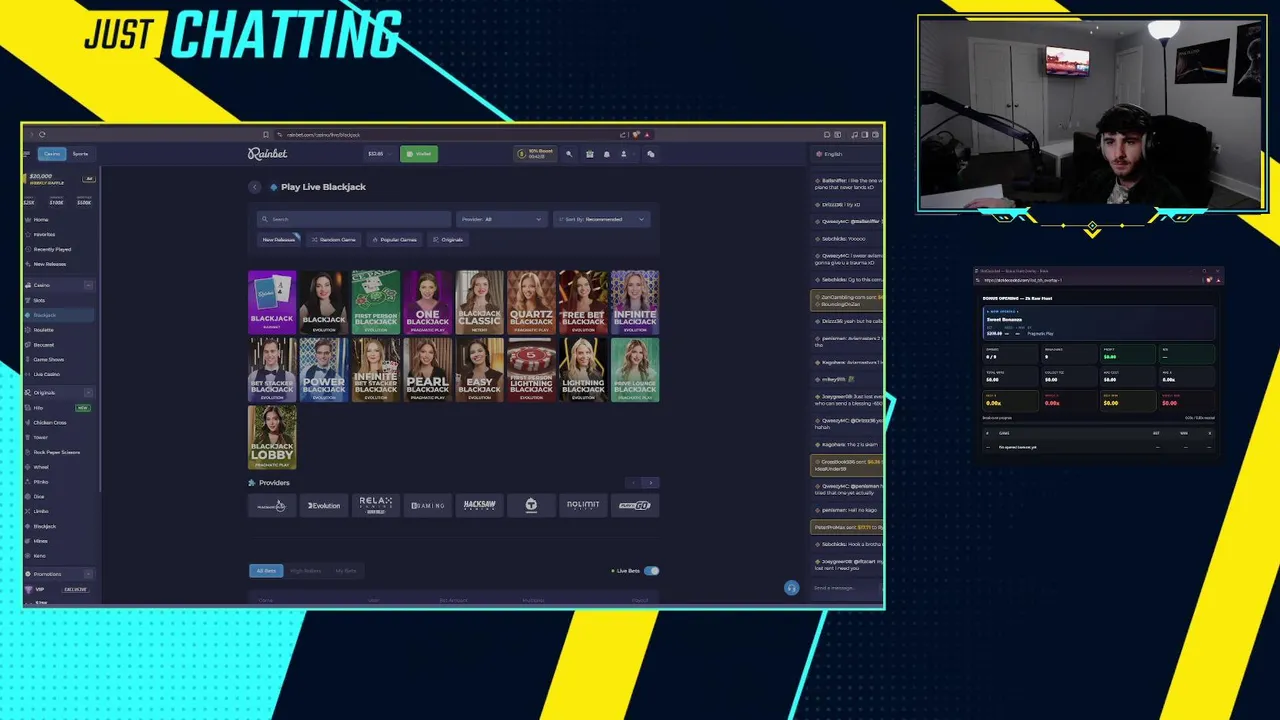Show previous providers with left arrow

coord(635,483)
